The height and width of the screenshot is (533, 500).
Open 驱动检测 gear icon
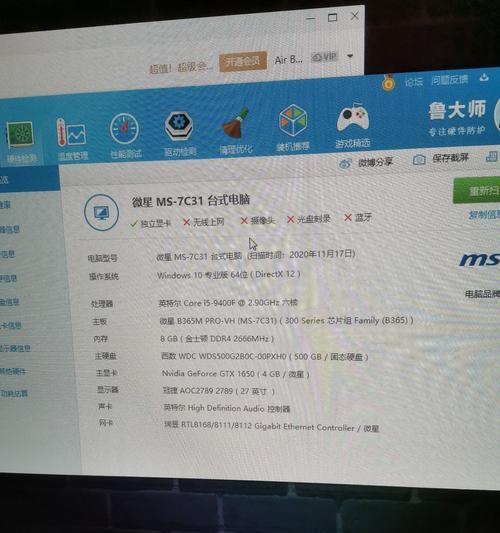tap(179, 133)
